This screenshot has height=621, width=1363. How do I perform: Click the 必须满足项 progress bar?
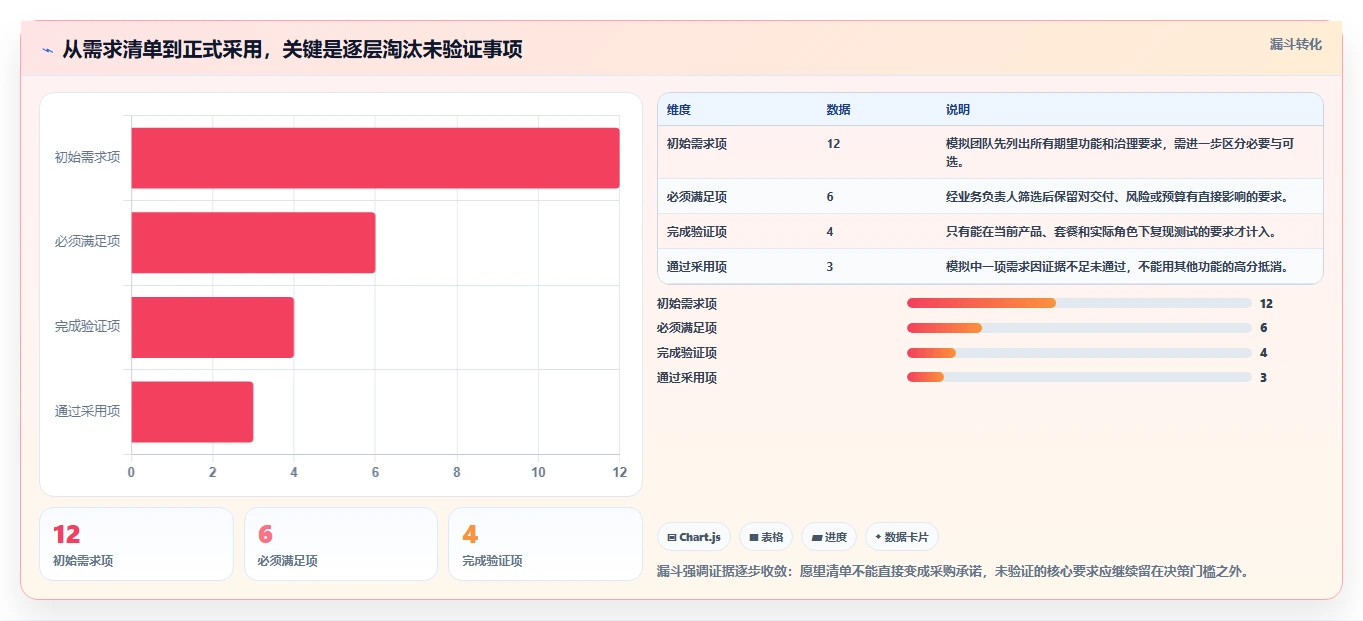[x=1079, y=328]
